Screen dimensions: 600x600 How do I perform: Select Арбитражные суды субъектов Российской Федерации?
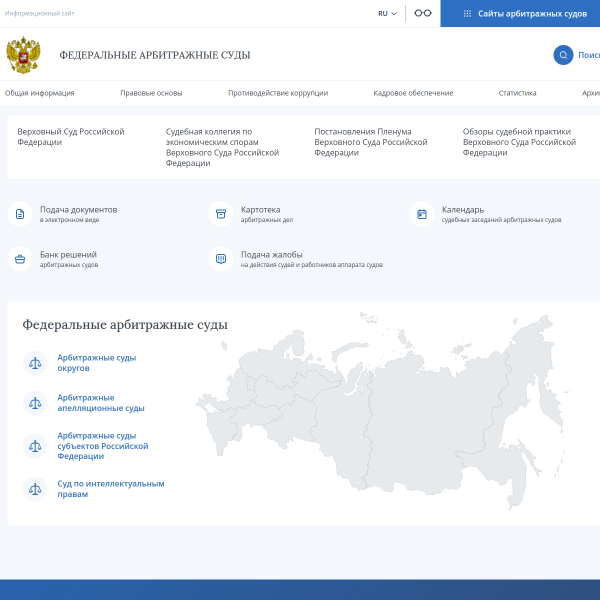click(103, 446)
